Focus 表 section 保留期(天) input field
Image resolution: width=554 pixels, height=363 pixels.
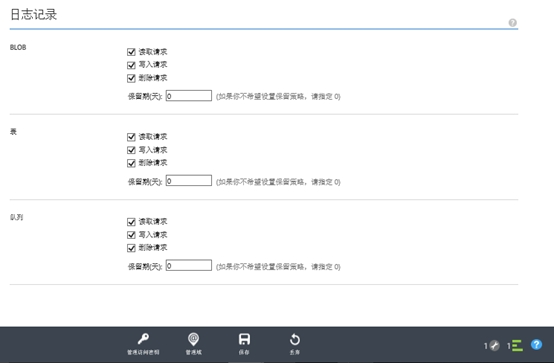[x=189, y=181]
